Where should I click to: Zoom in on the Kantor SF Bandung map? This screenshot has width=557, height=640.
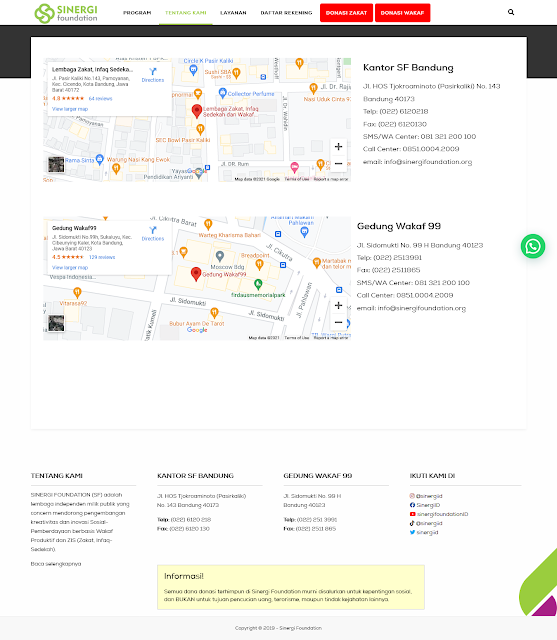[x=338, y=147]
